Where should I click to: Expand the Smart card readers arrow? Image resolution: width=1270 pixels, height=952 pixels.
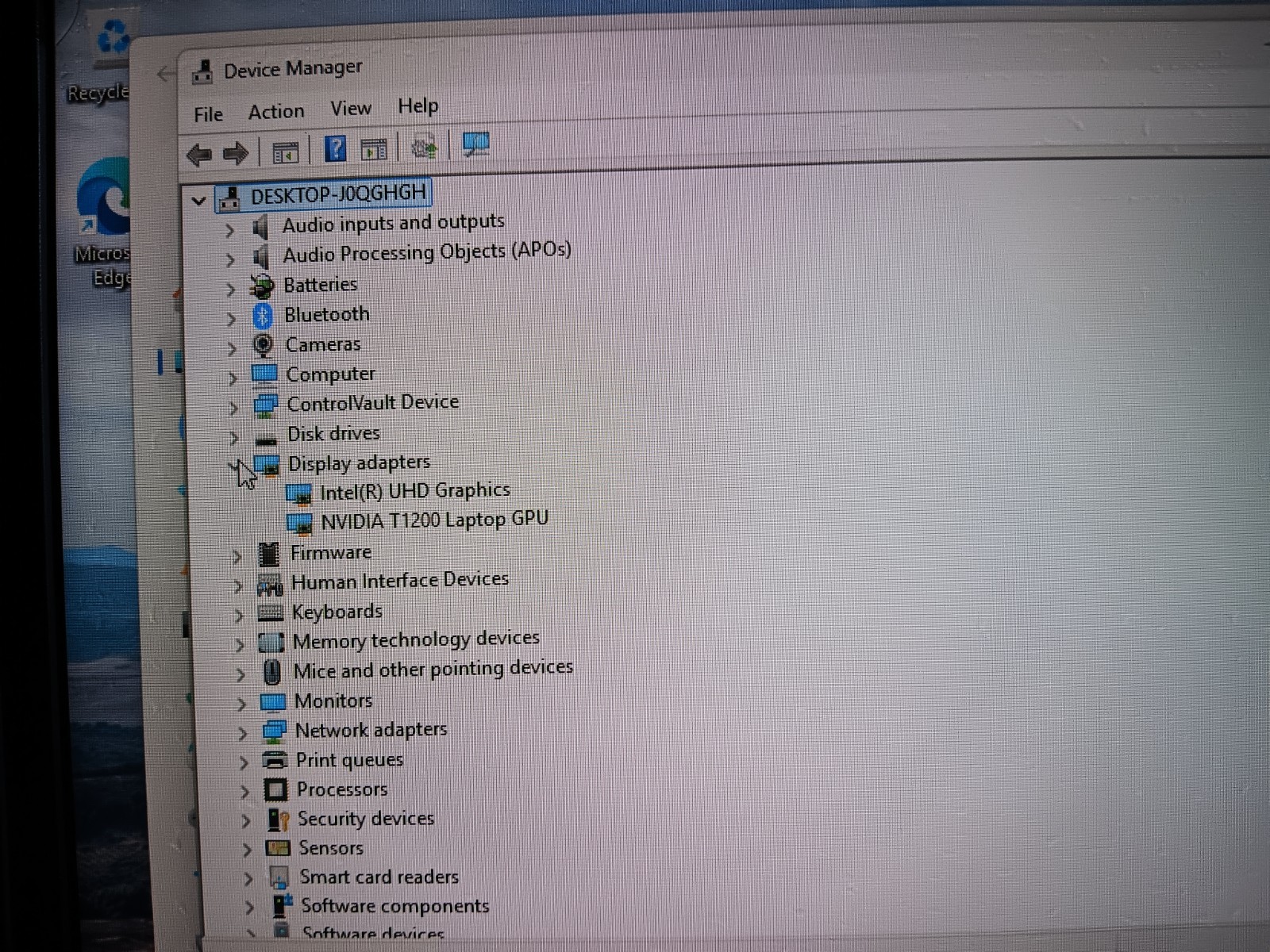[248, 880]
